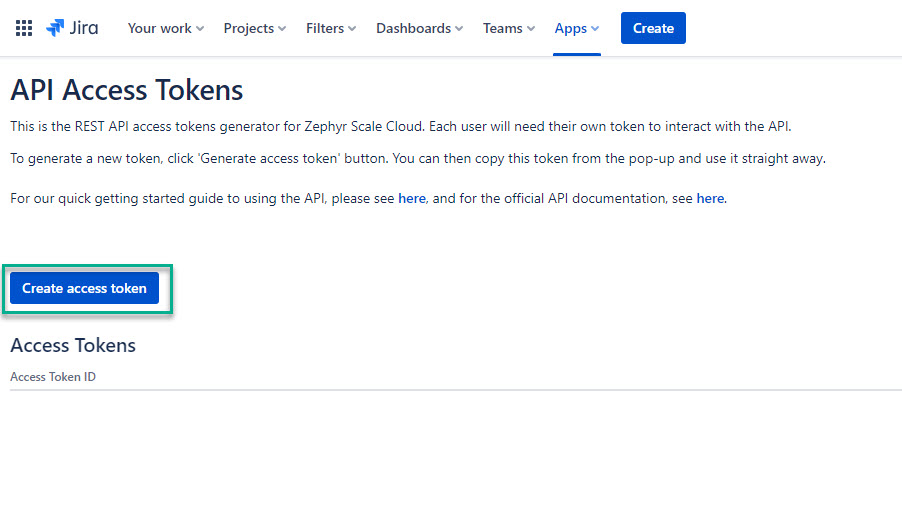This screenshot has height=527, width=902.
Task: Expand the Apps dropdown chevron
Action: [596, 29]
